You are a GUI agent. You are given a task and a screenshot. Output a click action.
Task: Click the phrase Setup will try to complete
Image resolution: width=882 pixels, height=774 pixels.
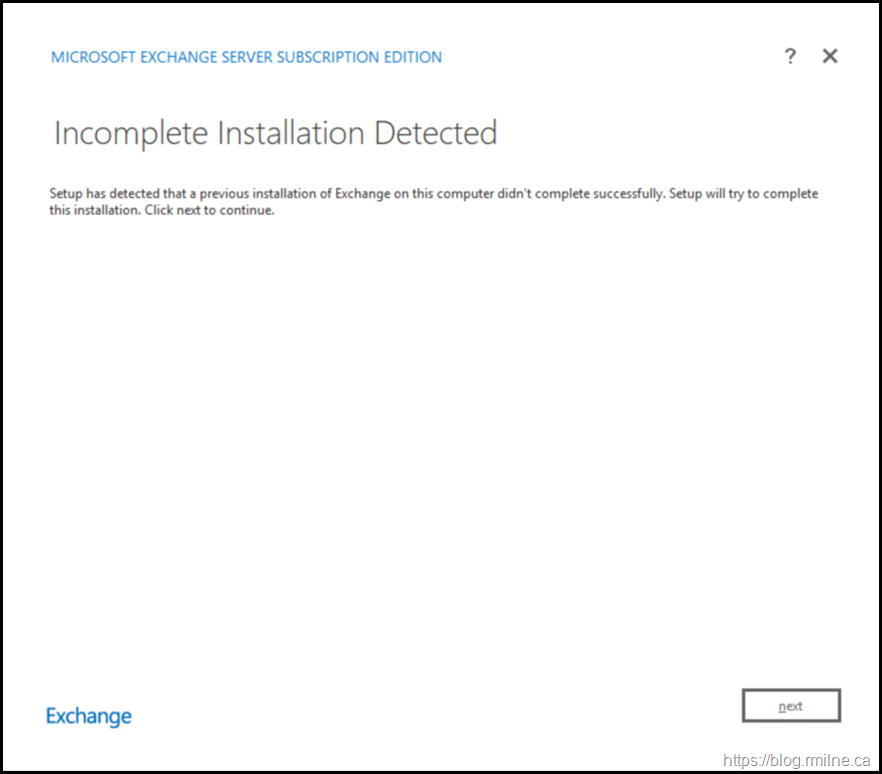[x=741, y=194]
